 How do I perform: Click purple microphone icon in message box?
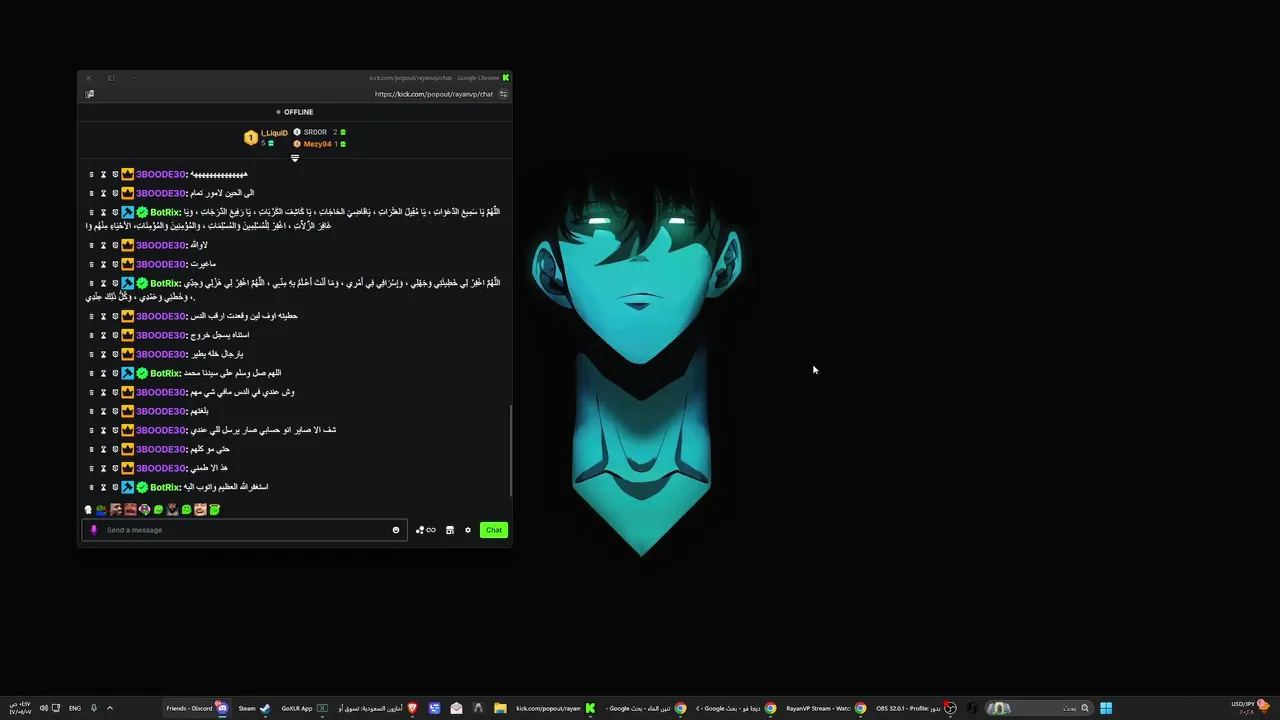(94, 530)
